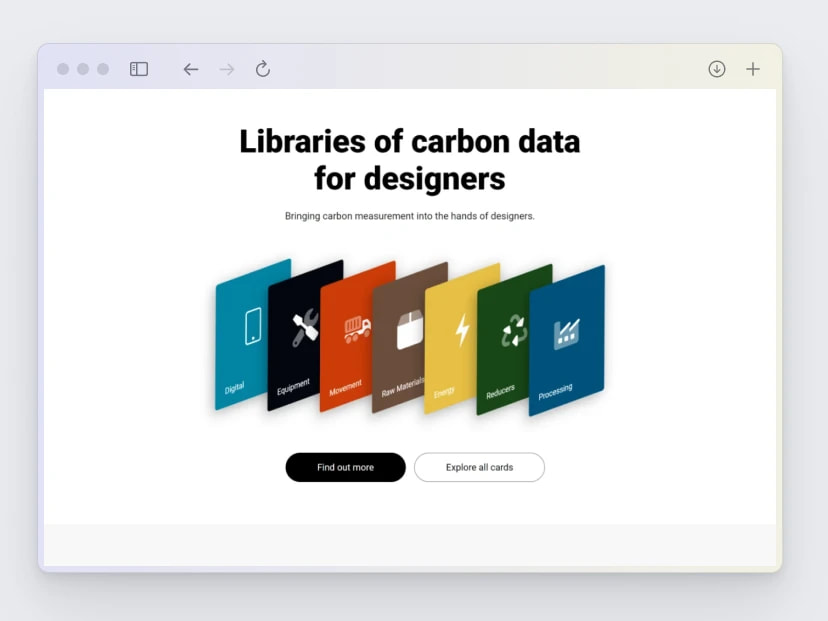Open a new tab with plus icon
The height and width of the screenshot is (621, 828).
pos(752,69)
